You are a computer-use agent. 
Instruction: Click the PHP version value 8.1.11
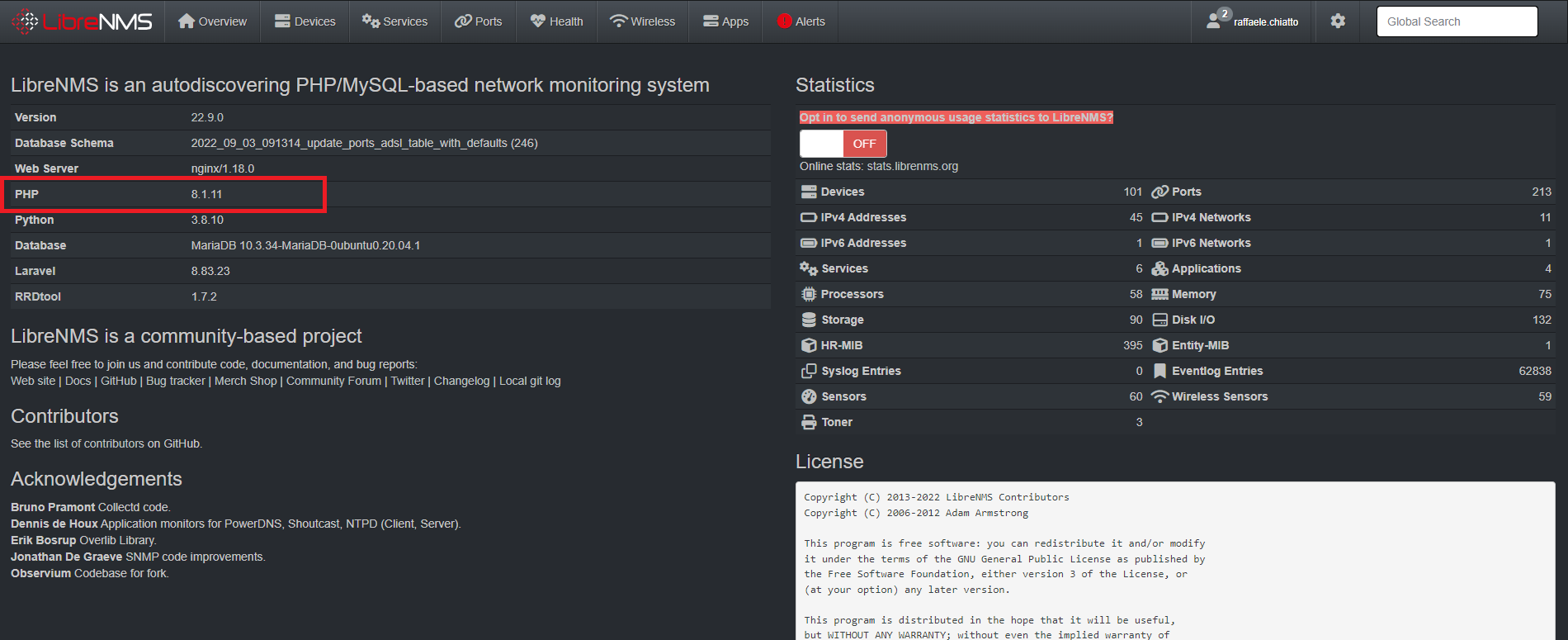point(206,194)
